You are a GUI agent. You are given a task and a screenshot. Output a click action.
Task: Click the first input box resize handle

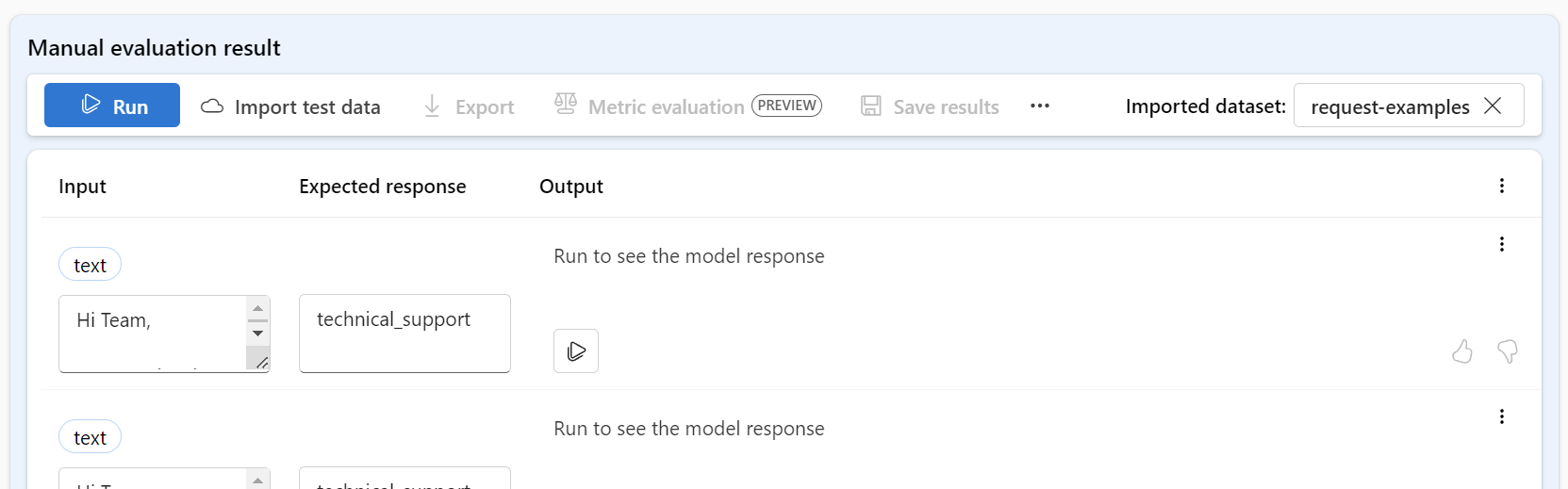261,363
